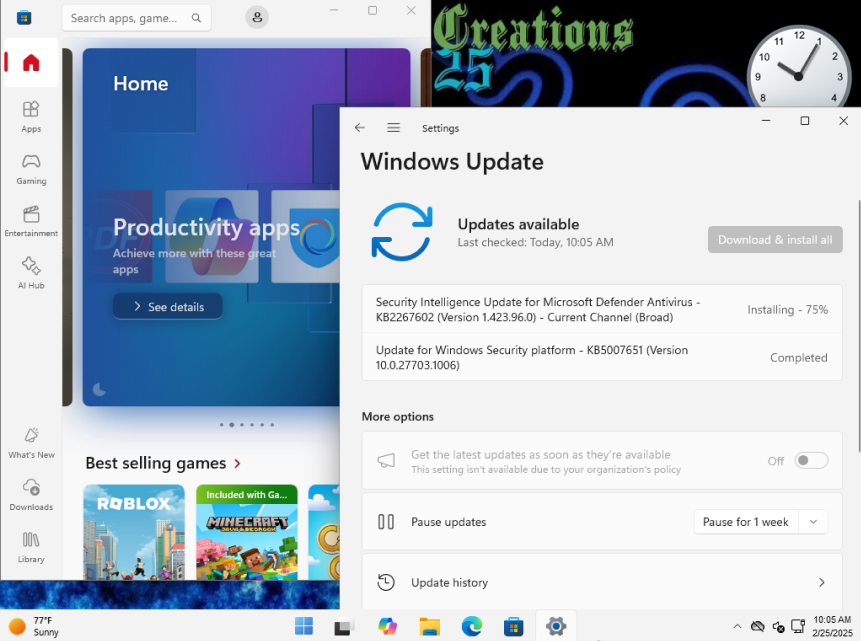Click the Settings window vertical scrollbar
Viewport: 861px width, 641px height.
pyautogui.click(x=858, y=326)
